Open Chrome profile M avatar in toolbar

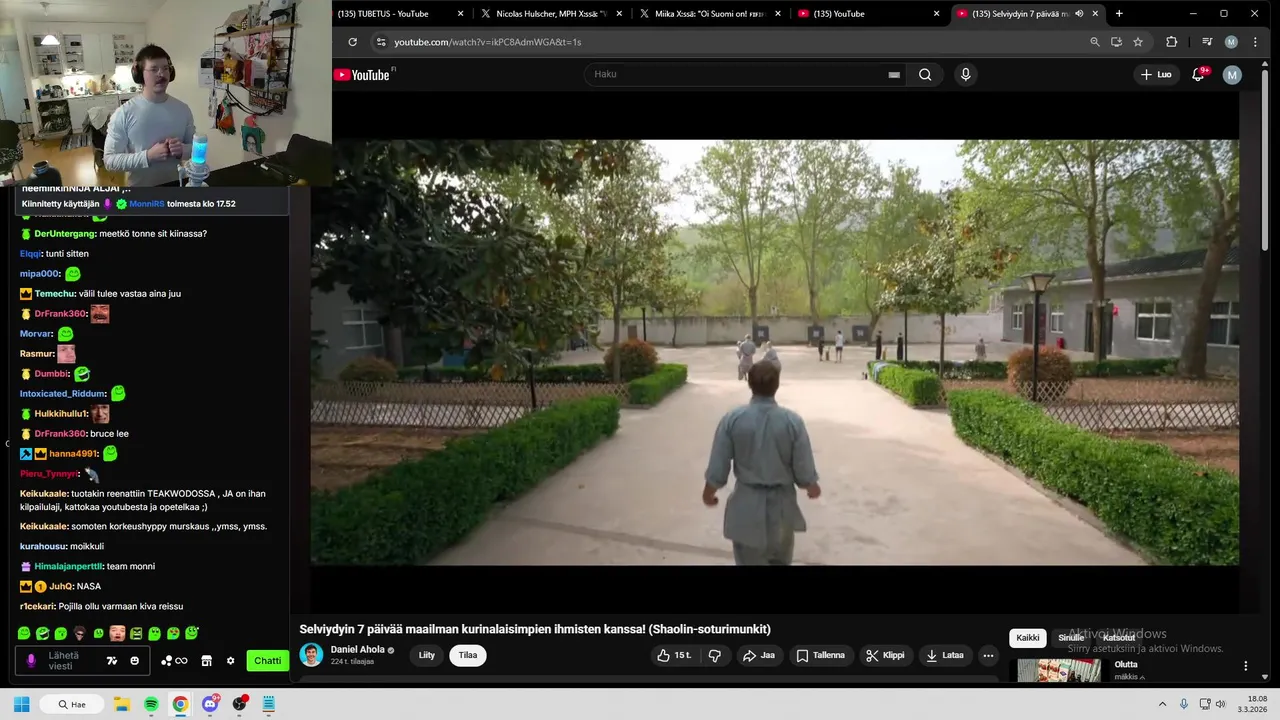pos(1231,42)
